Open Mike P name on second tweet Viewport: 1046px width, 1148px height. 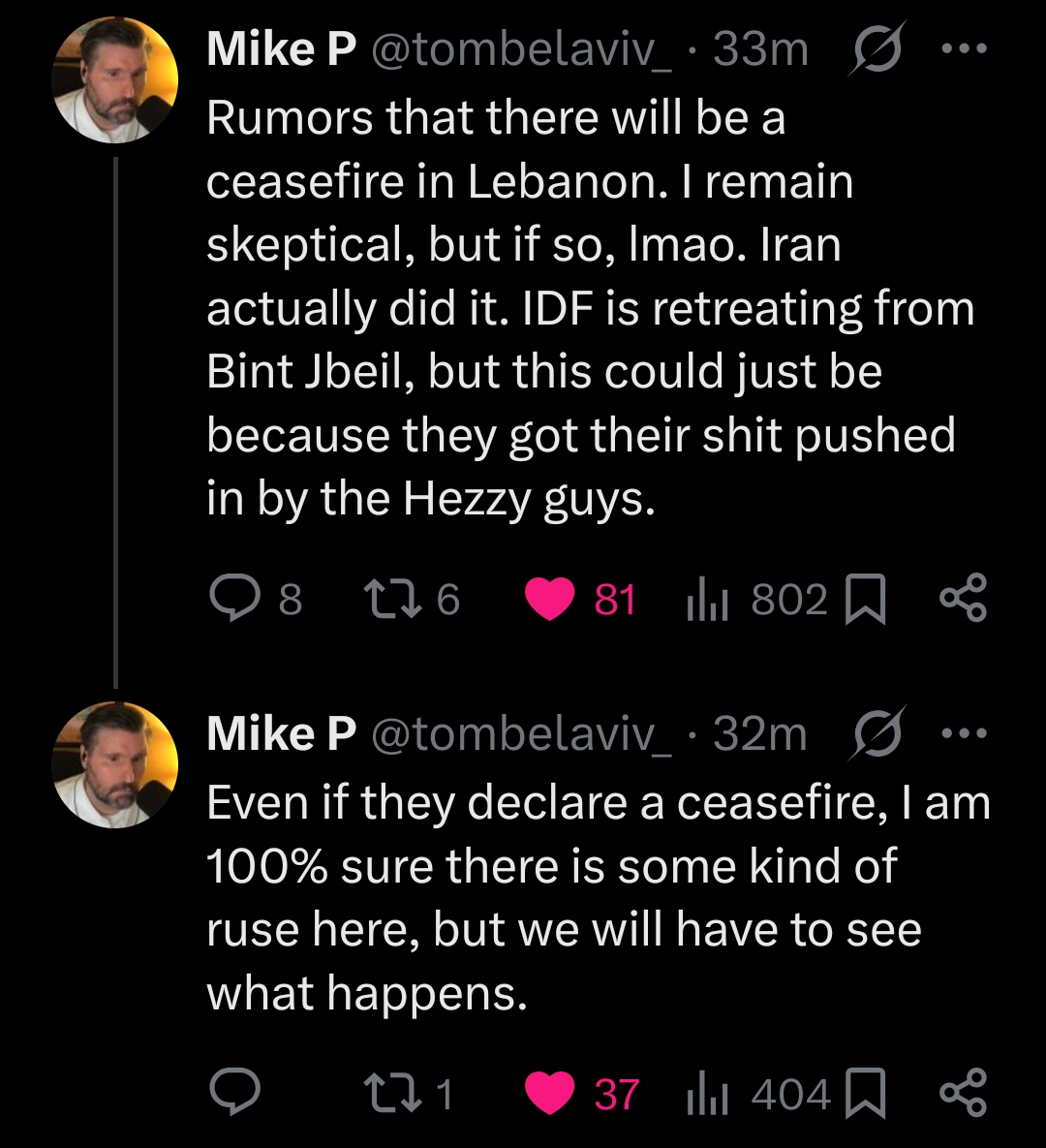point(281,735)
